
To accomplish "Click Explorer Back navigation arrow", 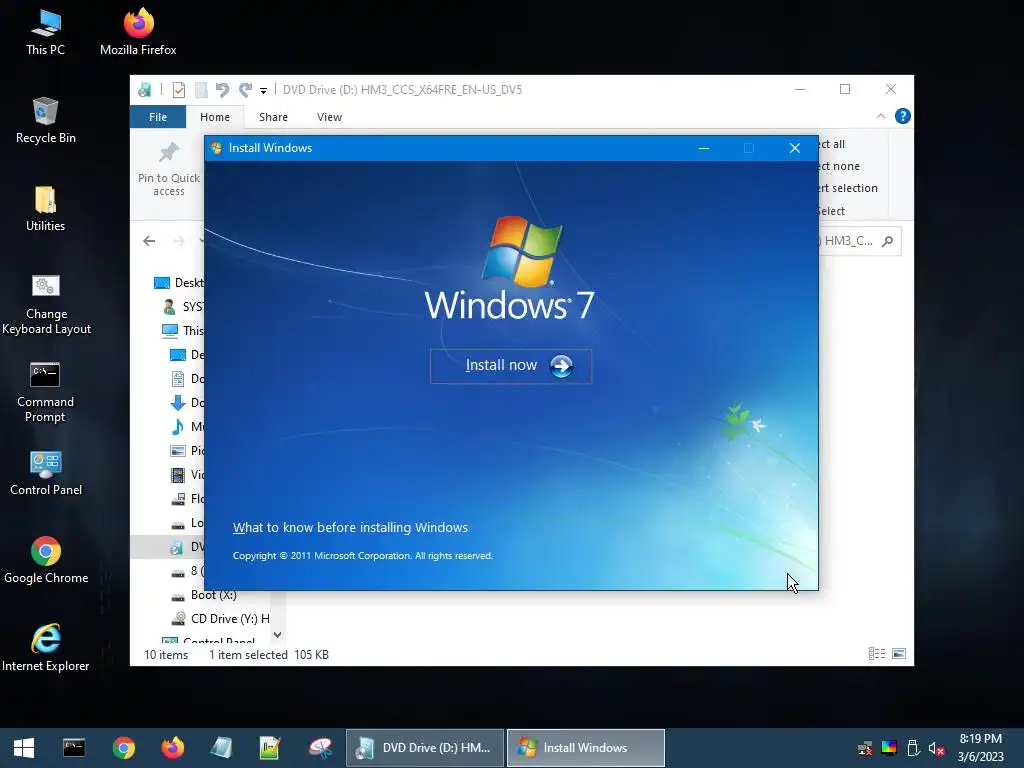I will pyautogui.click(x=149, y=241).
